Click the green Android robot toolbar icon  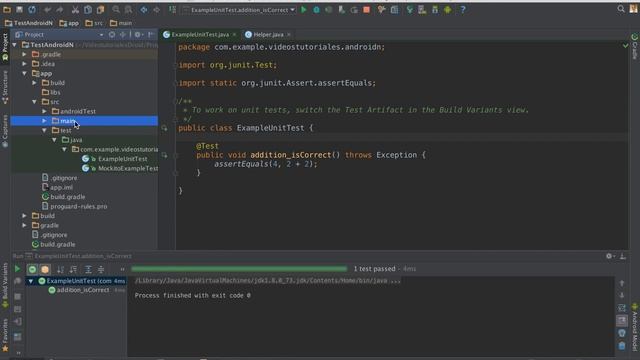point(448,9)
